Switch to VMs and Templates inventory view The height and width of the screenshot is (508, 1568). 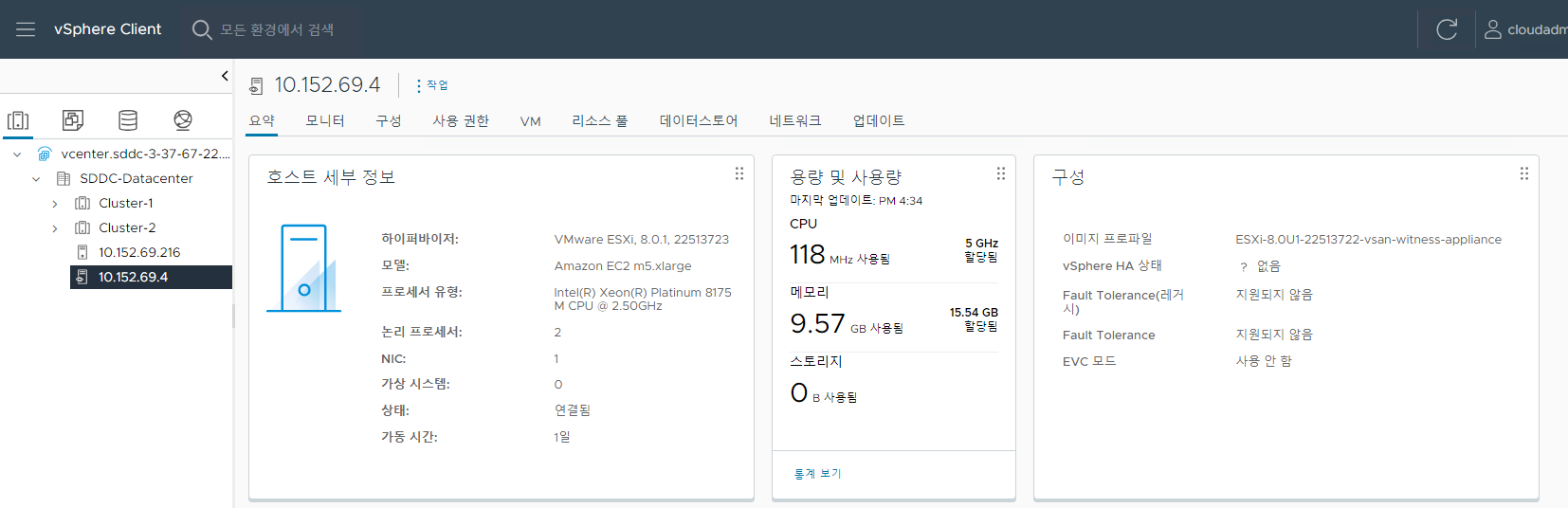73,120
